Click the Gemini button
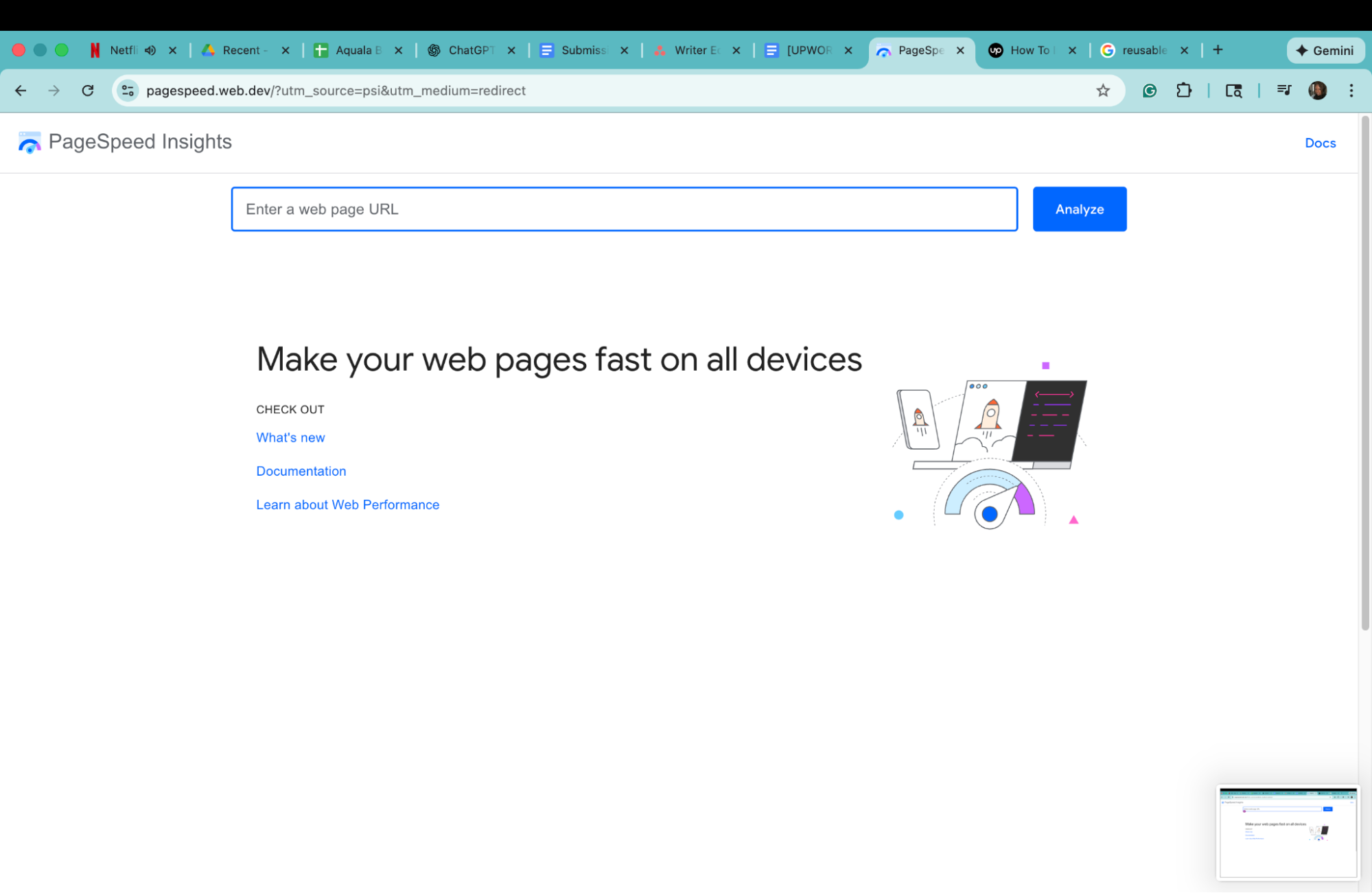 click(x=1325, y=50)
